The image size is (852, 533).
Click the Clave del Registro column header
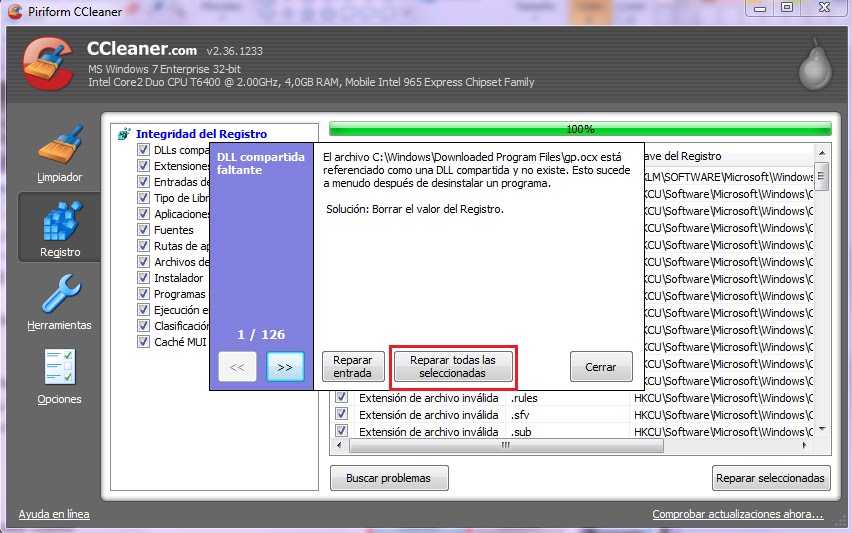click(x=682, y=156)
